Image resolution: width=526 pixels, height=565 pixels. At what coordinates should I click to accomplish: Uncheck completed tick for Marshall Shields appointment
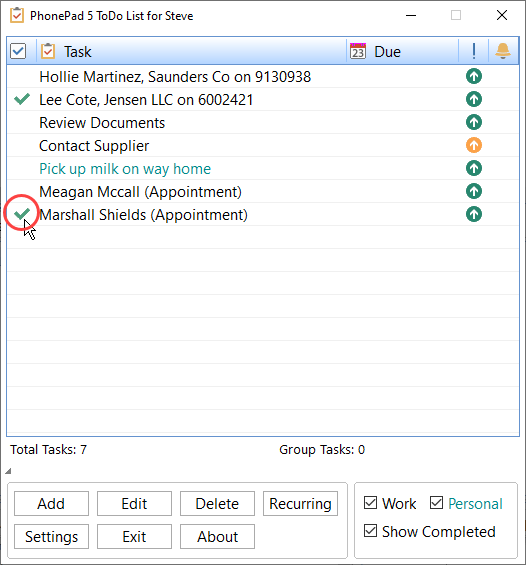(x=22, y=214)
